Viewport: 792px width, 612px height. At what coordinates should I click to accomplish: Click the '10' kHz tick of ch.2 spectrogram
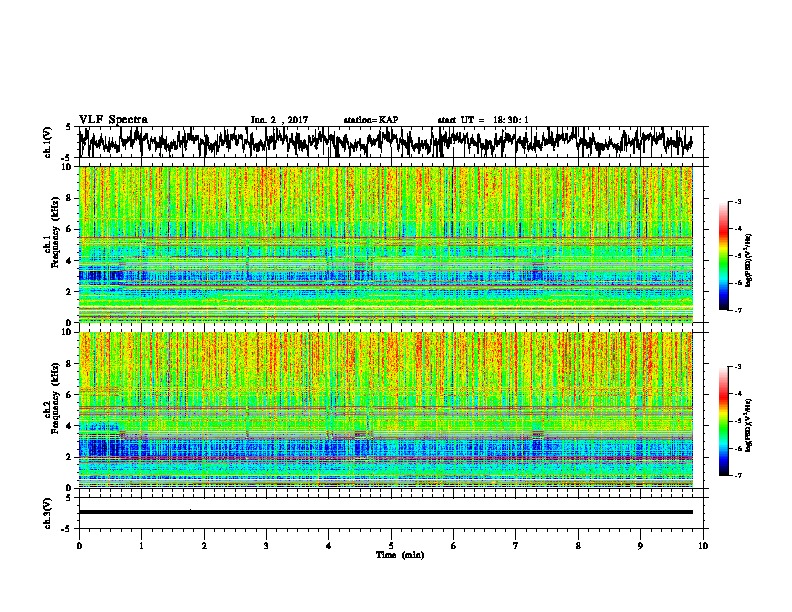pyautogui.click(x=68, y=332)
